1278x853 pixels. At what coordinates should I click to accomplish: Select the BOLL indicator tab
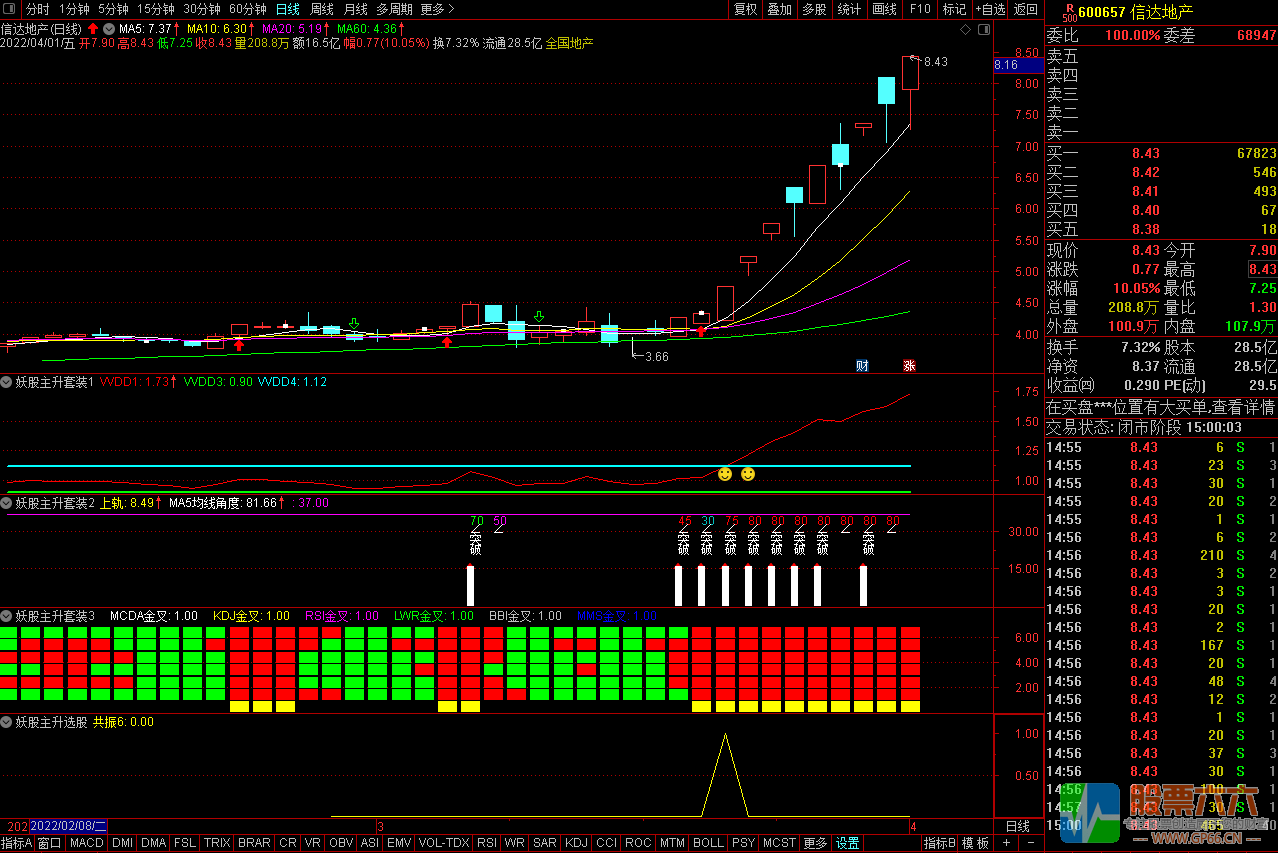click(x=708, y=843)
